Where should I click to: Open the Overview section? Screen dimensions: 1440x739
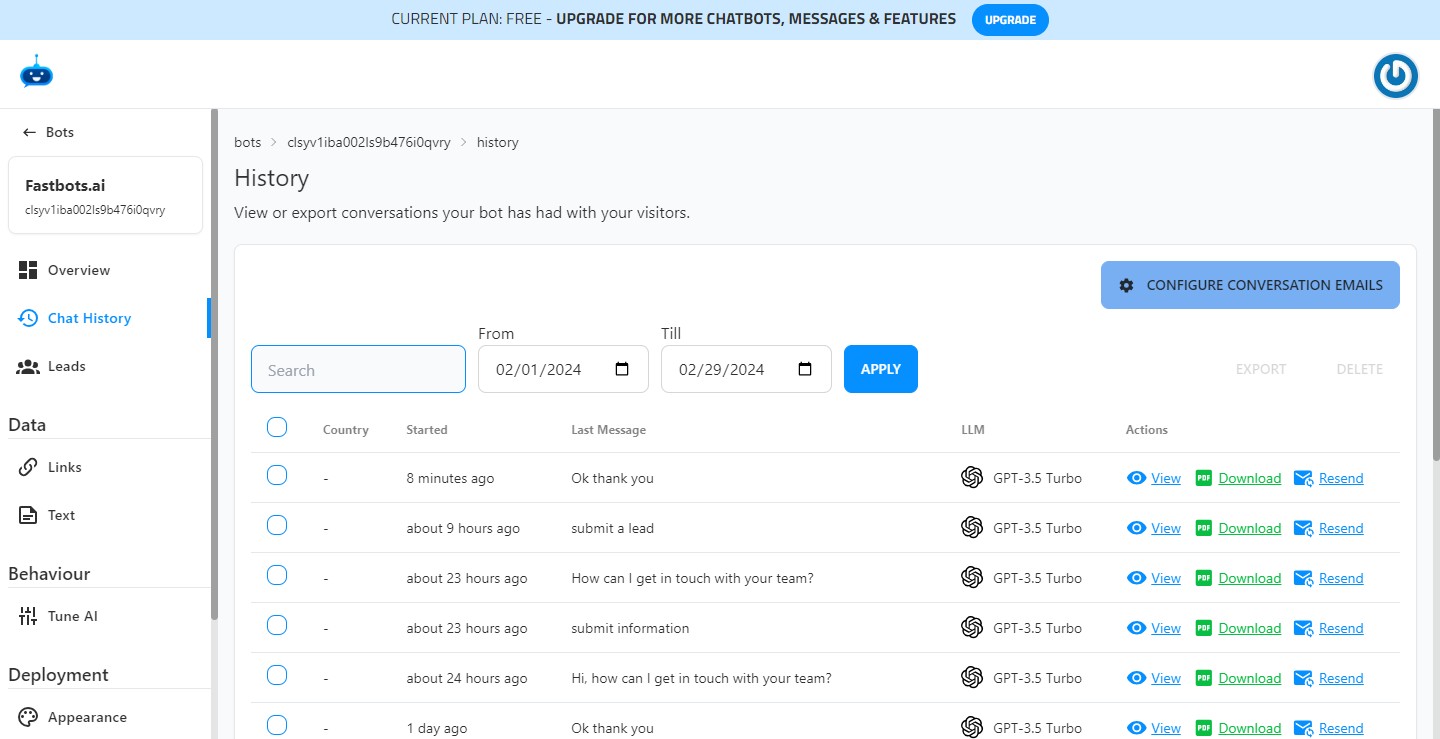(79, 270)
